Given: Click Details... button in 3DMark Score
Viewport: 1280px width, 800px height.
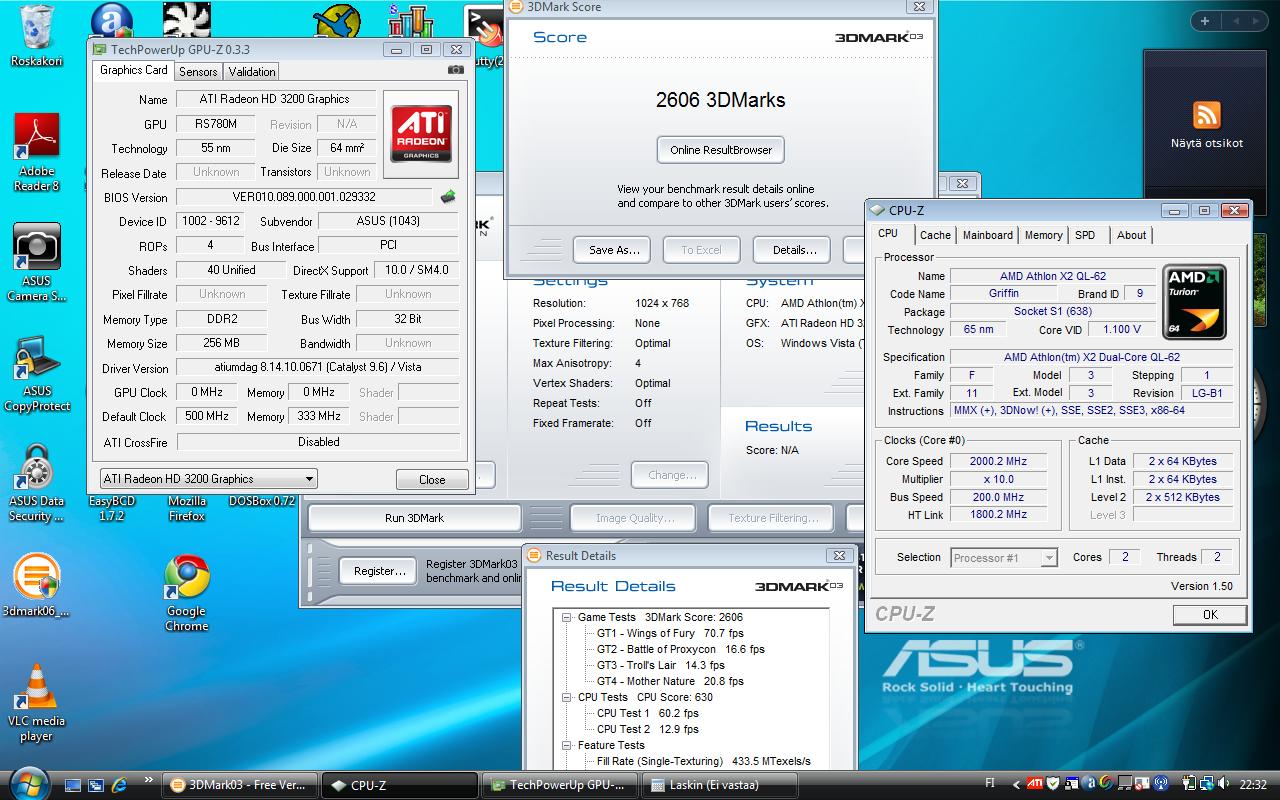Looking at the screenshot, I should 794,250.
